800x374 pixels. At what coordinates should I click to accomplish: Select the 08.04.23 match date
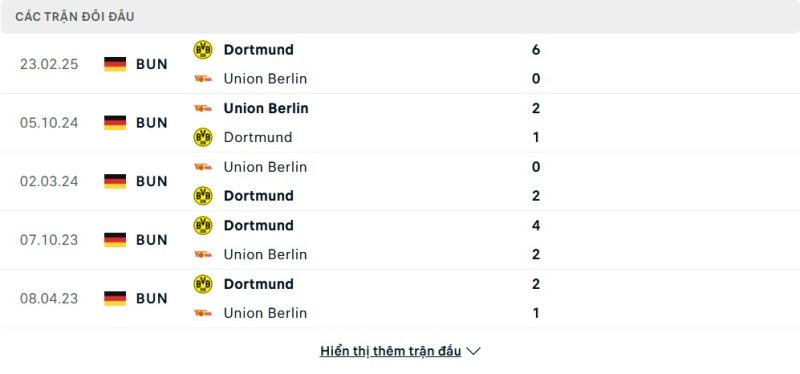[49, 298]
